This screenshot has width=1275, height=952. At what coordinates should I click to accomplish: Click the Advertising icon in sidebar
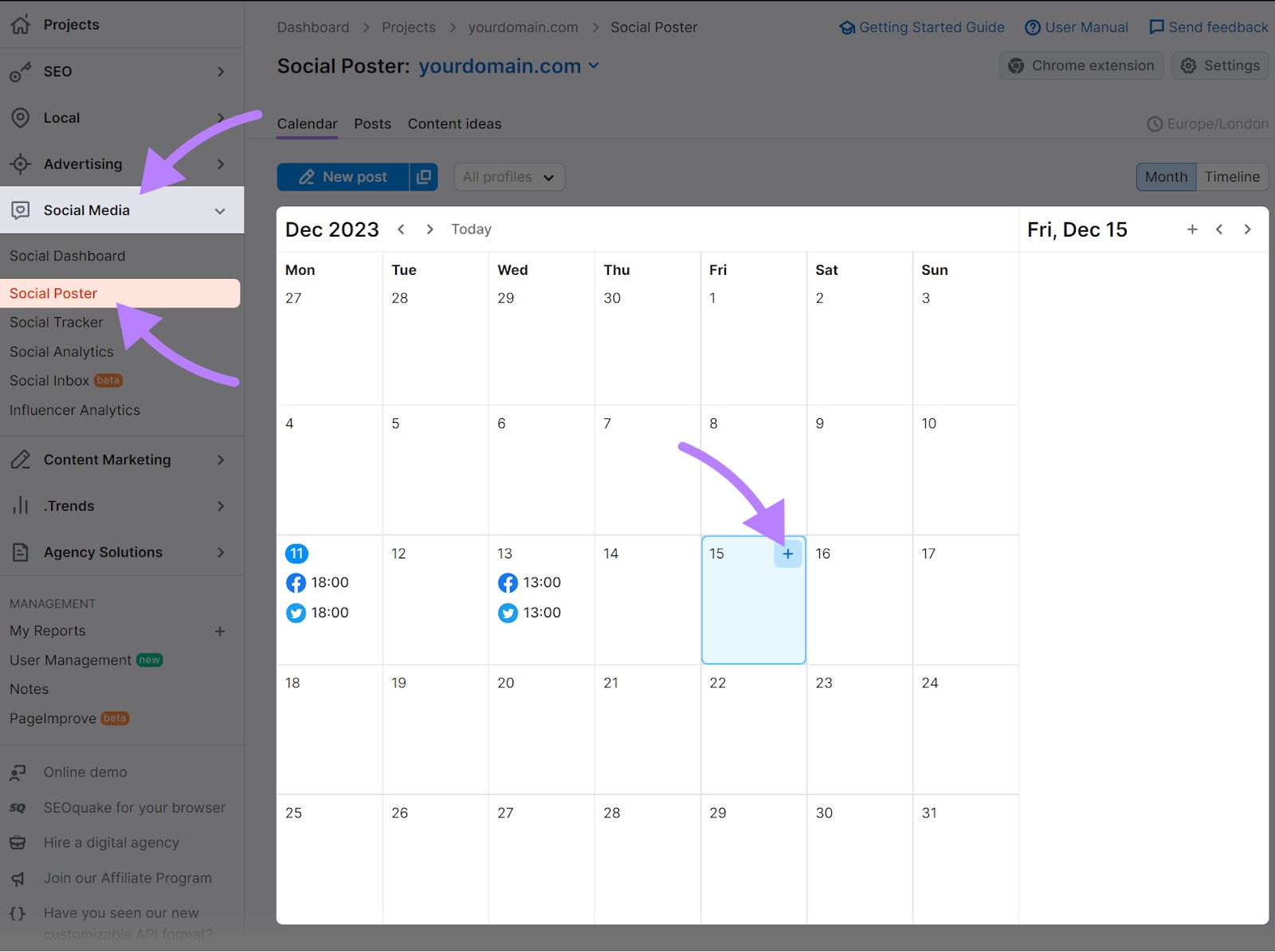point(21,164)
